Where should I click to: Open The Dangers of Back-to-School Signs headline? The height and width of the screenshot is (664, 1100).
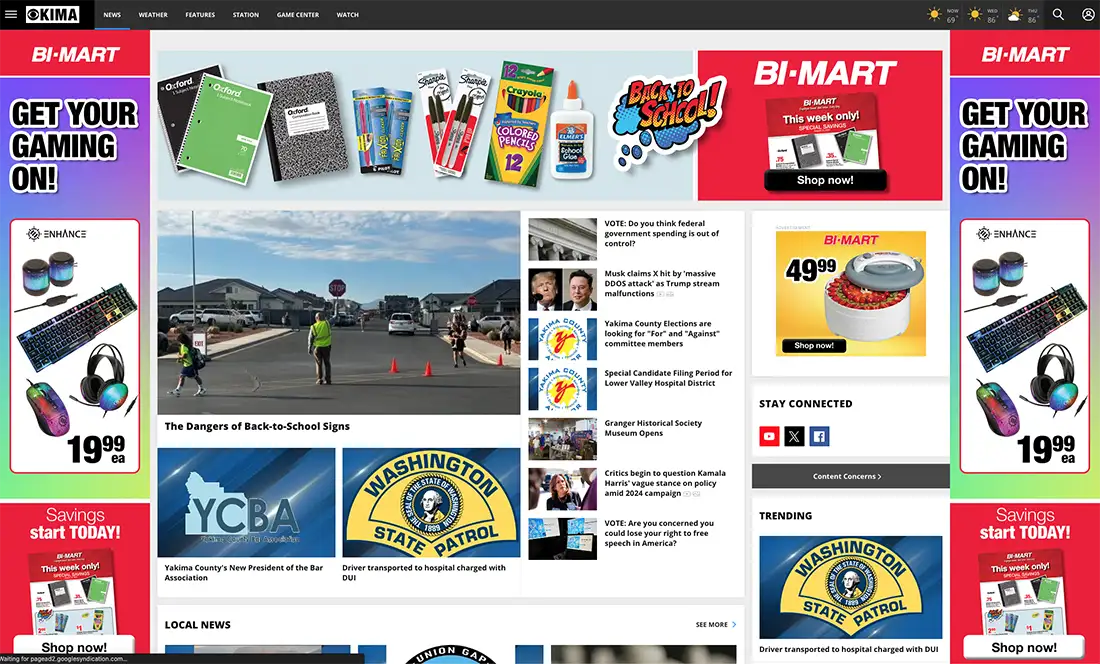(x=257, y=426)
